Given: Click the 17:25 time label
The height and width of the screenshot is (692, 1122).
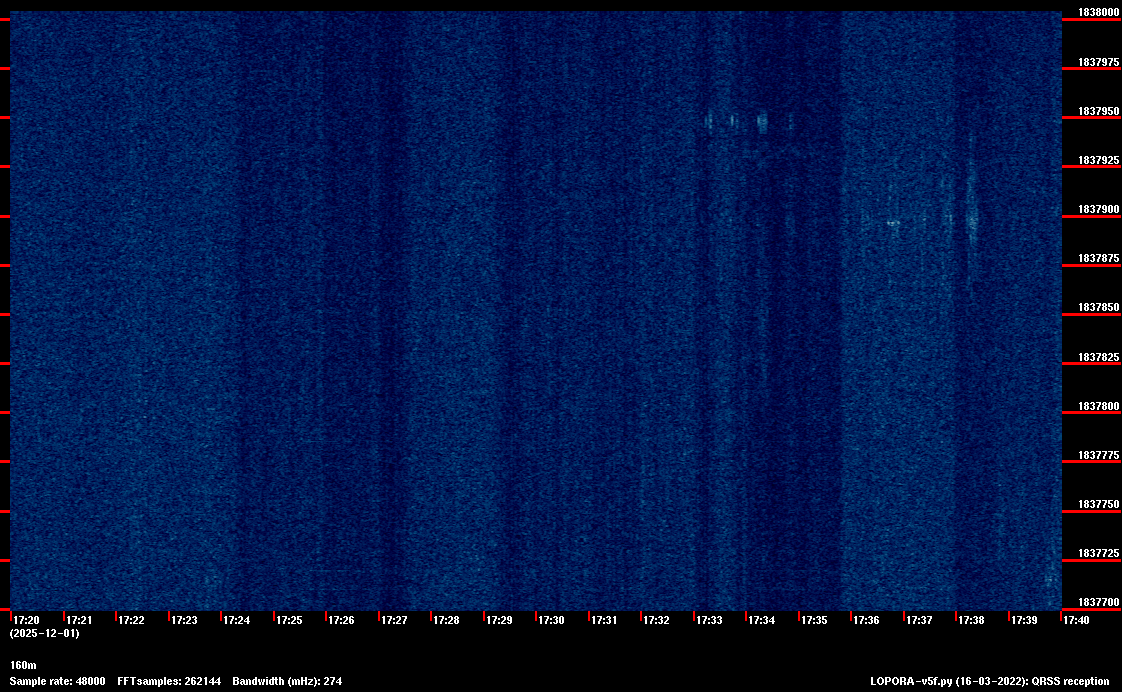Looking at the screenshot, I should click(289, 620).
